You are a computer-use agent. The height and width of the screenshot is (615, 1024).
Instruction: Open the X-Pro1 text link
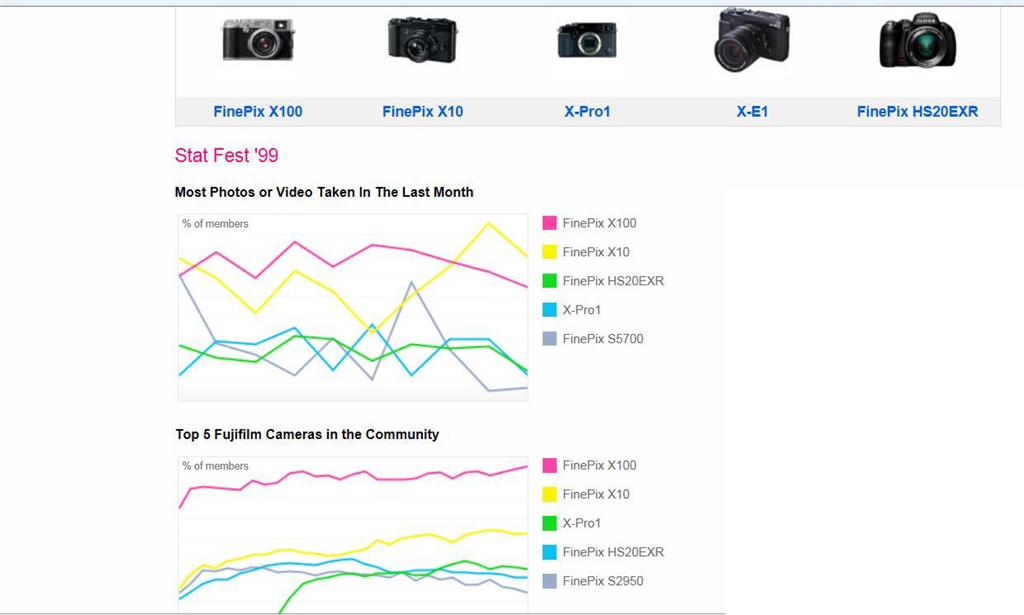587,112
